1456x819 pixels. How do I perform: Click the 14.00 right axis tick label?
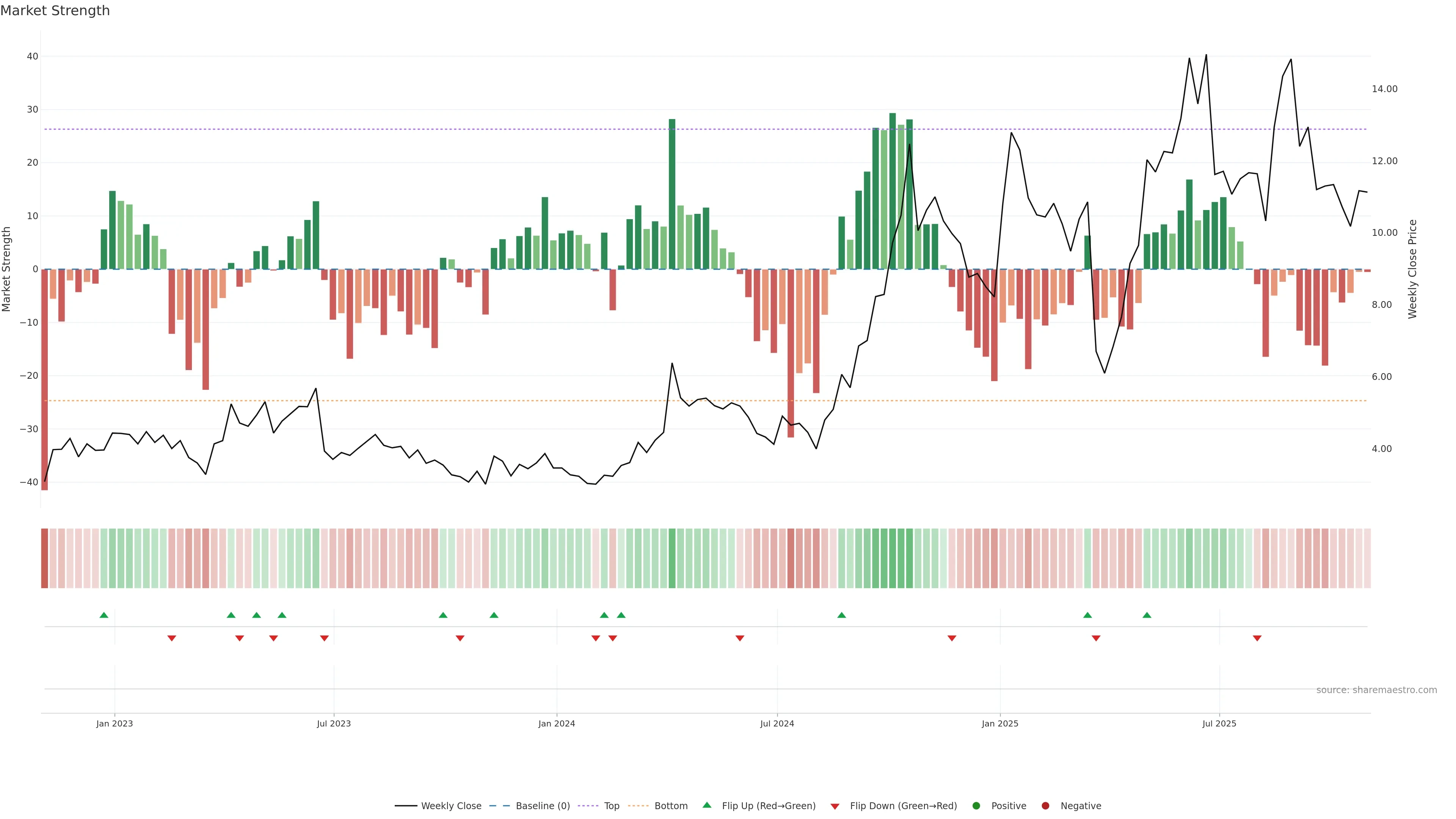[x=1384, y=89]
